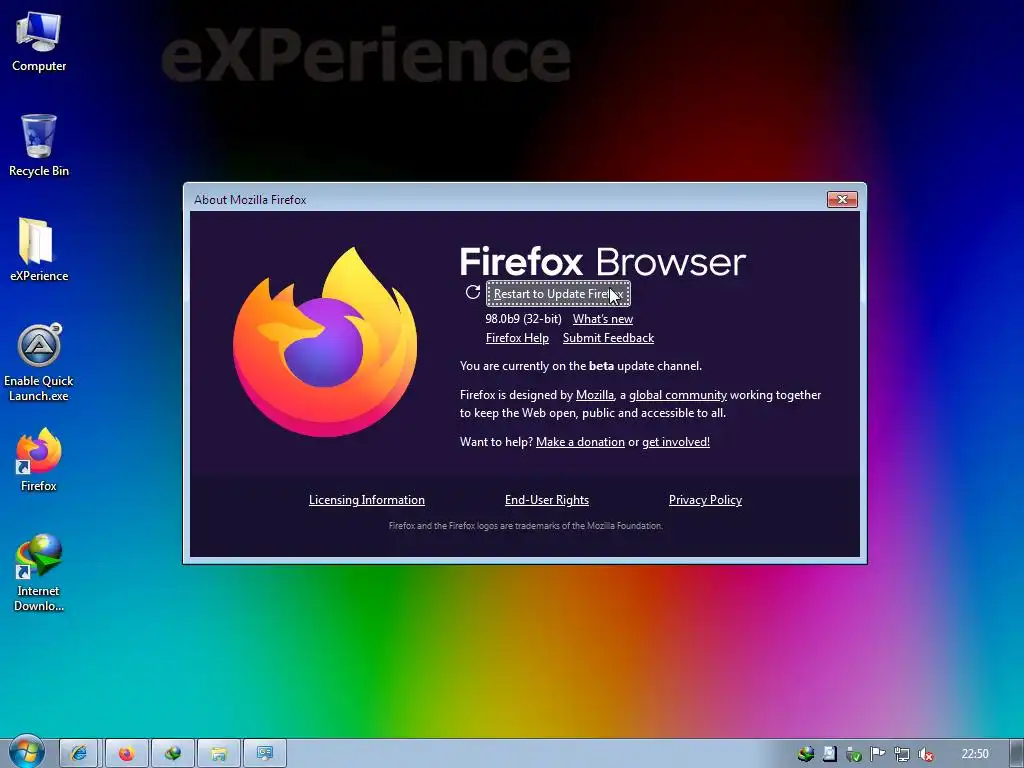
Task: Click the large Firefox logo image
Action: tap(325, 342)
